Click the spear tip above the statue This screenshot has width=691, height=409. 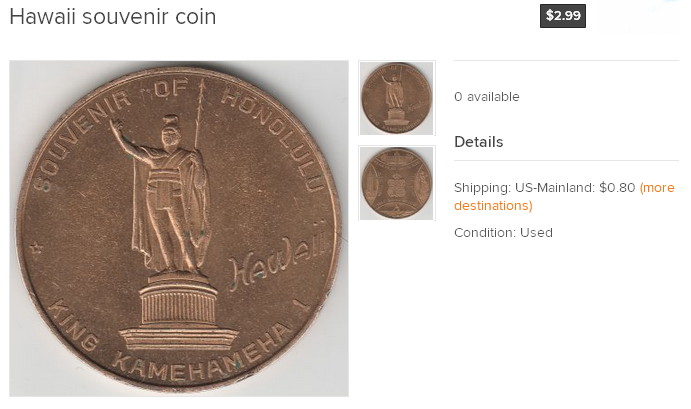202,90
